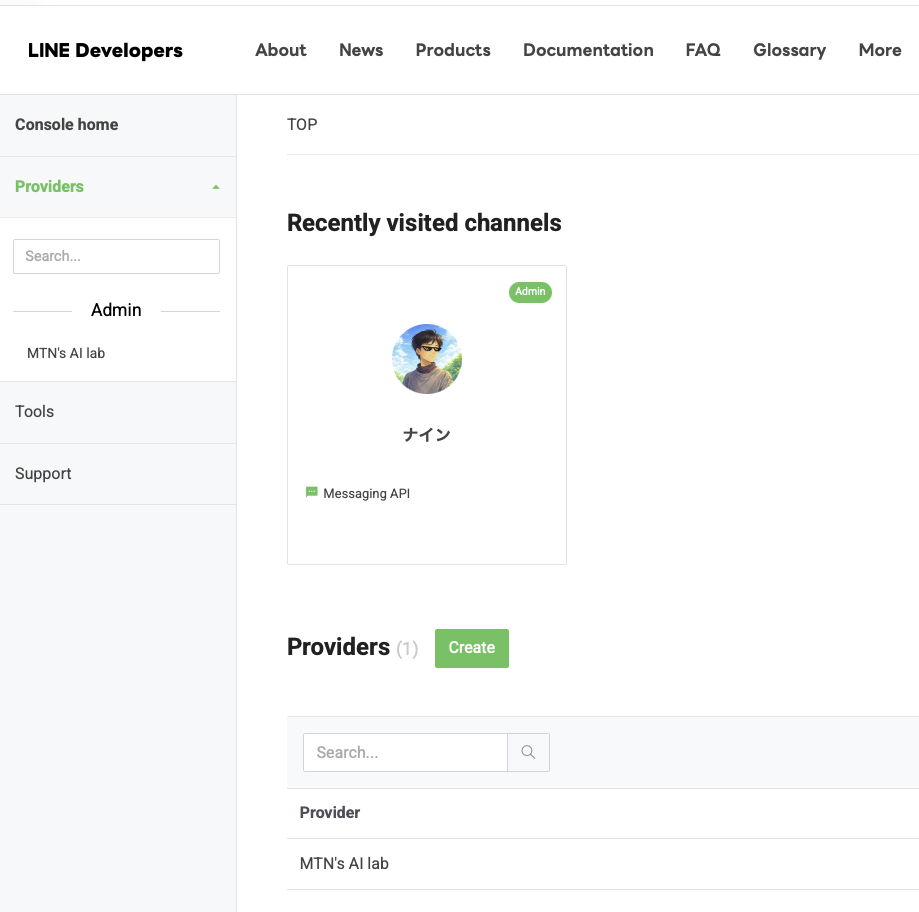
Task: Collapse the Providers sidebar section arrow
Action: (x=216, y=187)
